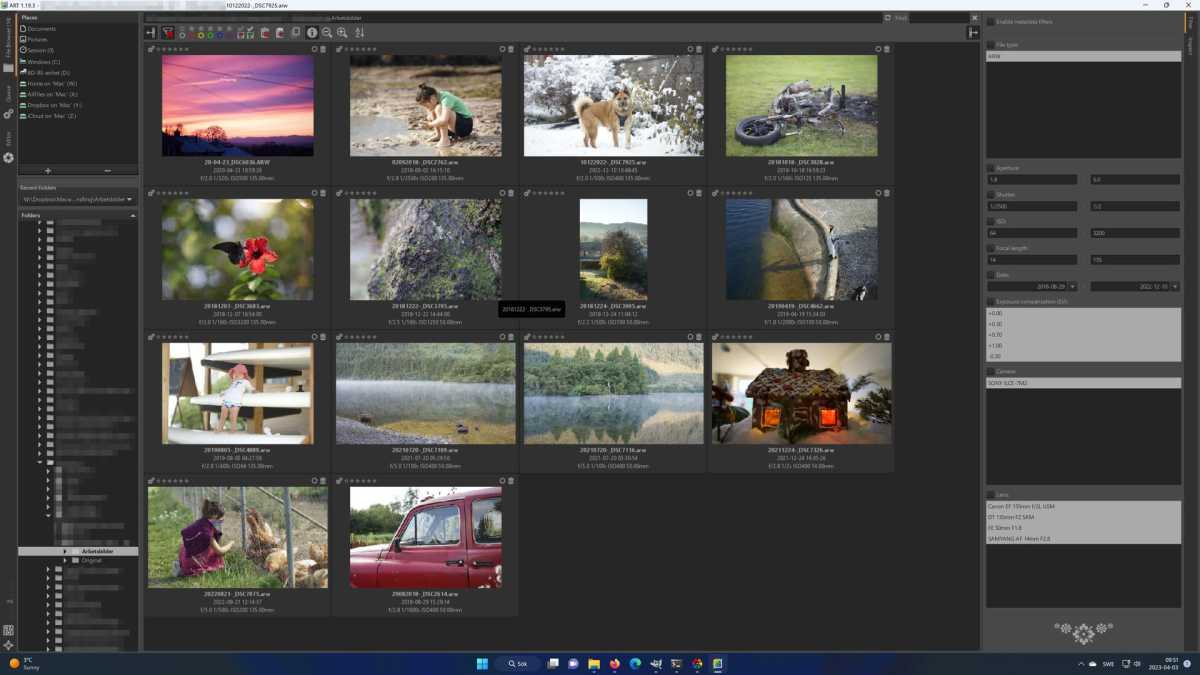Open the start date dropdown calendar
Image resolution: width=1200 pixels, height=675 pixels.
(x=1073, y=286)
